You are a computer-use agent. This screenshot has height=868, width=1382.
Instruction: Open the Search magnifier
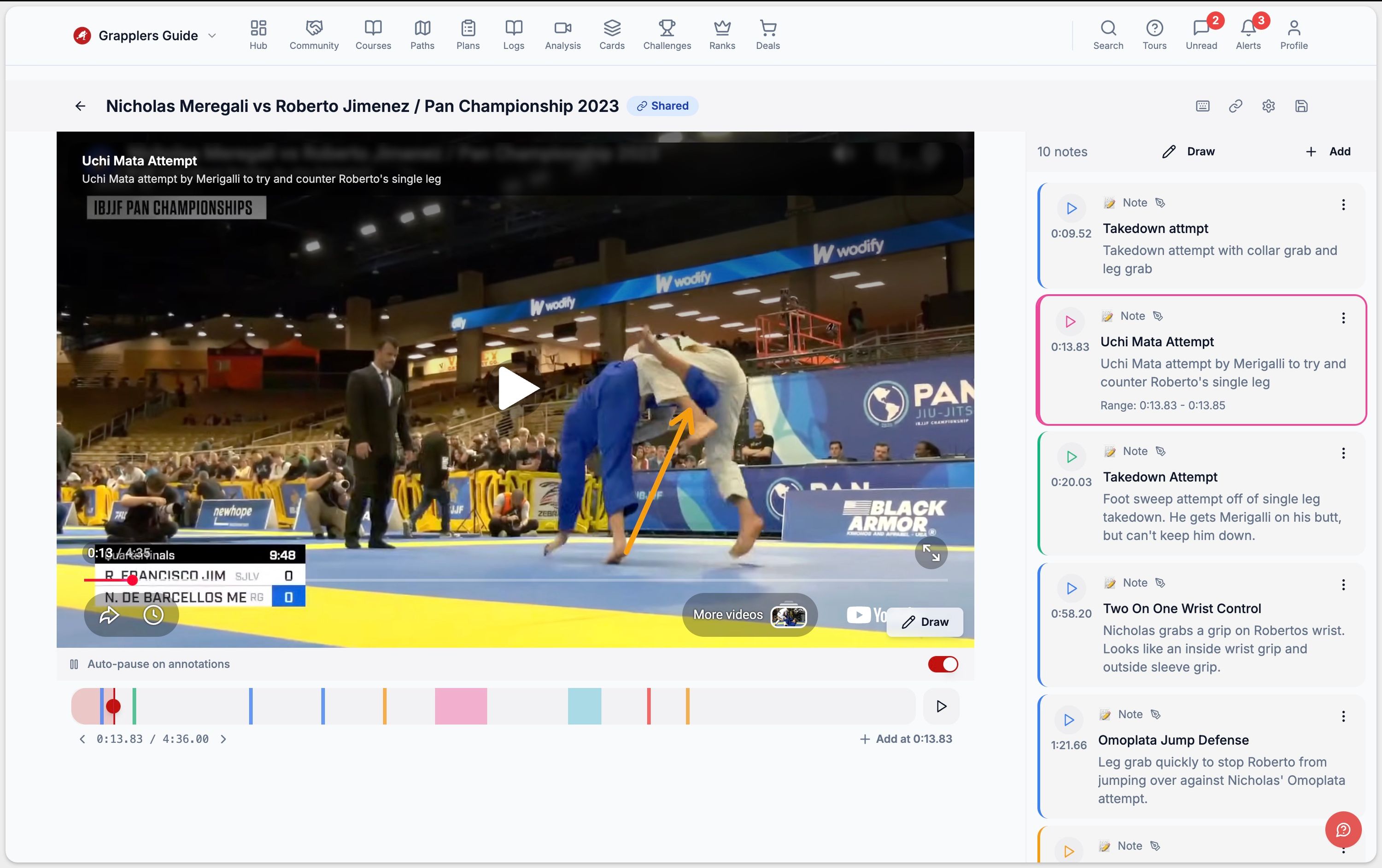[1108, 35]
